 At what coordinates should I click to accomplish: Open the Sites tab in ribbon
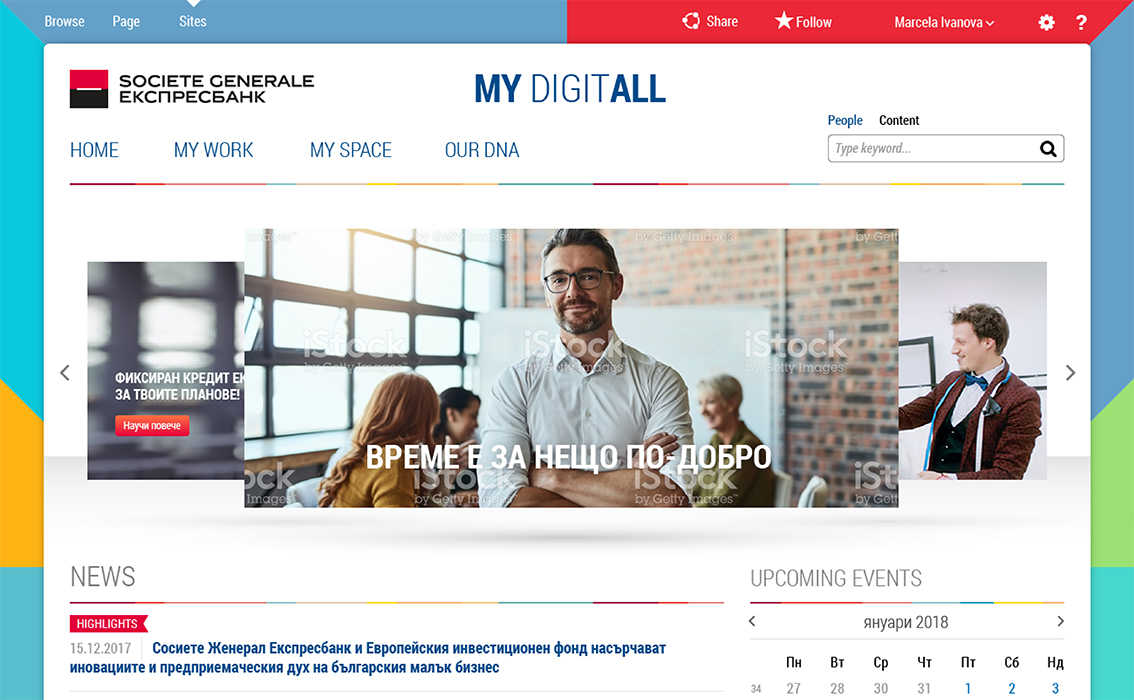tap(192, 22)
